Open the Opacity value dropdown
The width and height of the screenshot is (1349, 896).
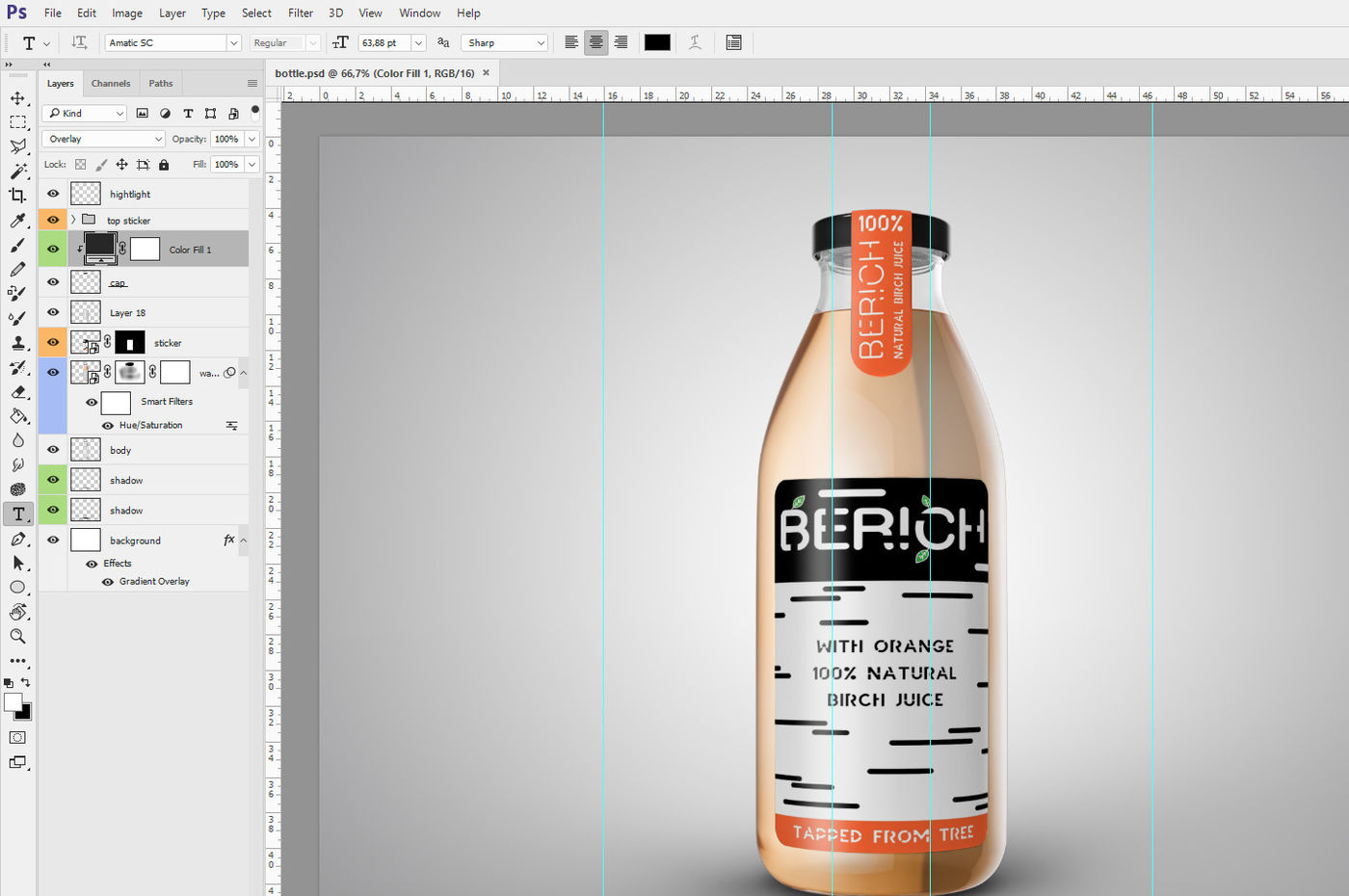pos(251,139)
